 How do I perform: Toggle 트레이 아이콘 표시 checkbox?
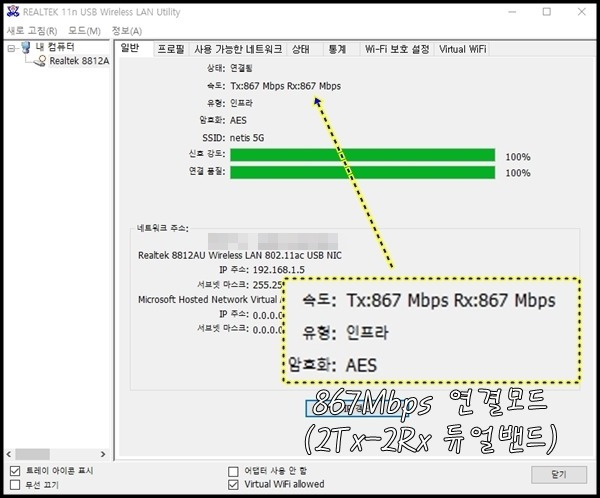click(x=15, y=470)
